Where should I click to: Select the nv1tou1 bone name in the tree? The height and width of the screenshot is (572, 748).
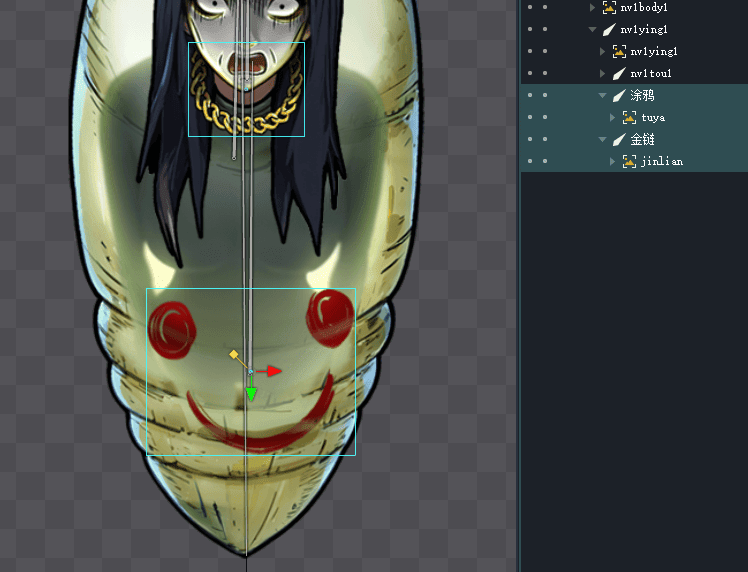click(650, 74)
